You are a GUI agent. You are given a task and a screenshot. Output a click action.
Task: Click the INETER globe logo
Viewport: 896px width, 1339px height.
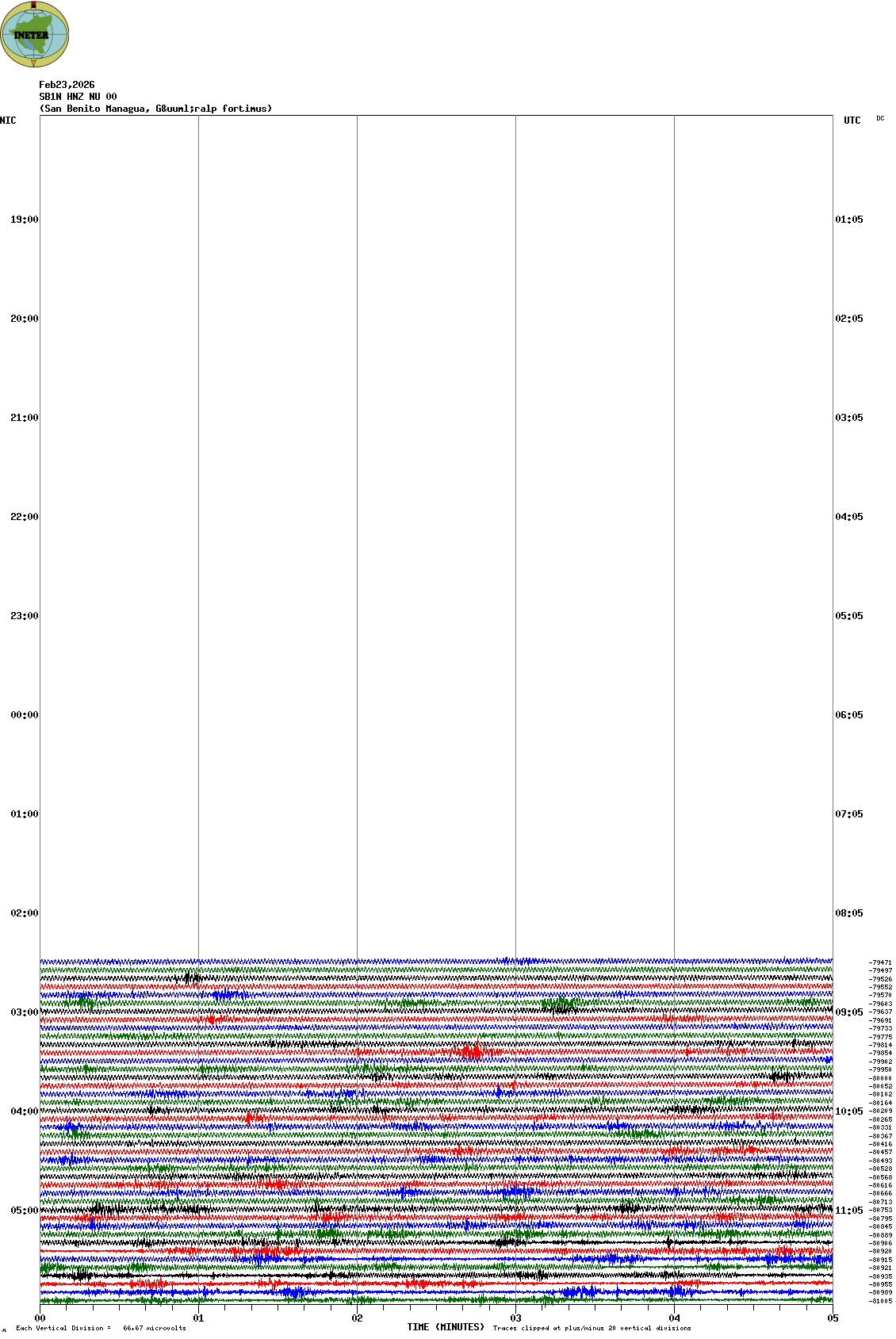(x=35, y=34)
